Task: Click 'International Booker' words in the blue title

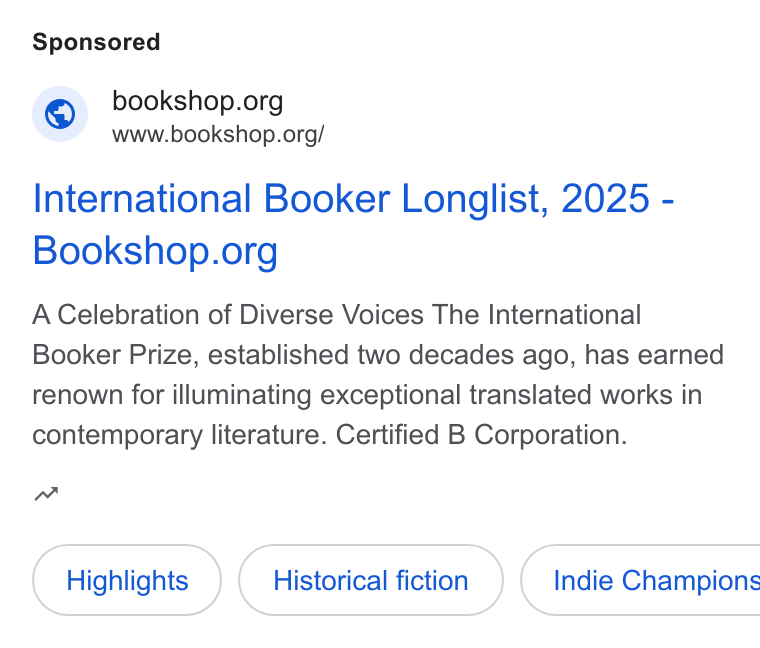Action: (211, 199)
